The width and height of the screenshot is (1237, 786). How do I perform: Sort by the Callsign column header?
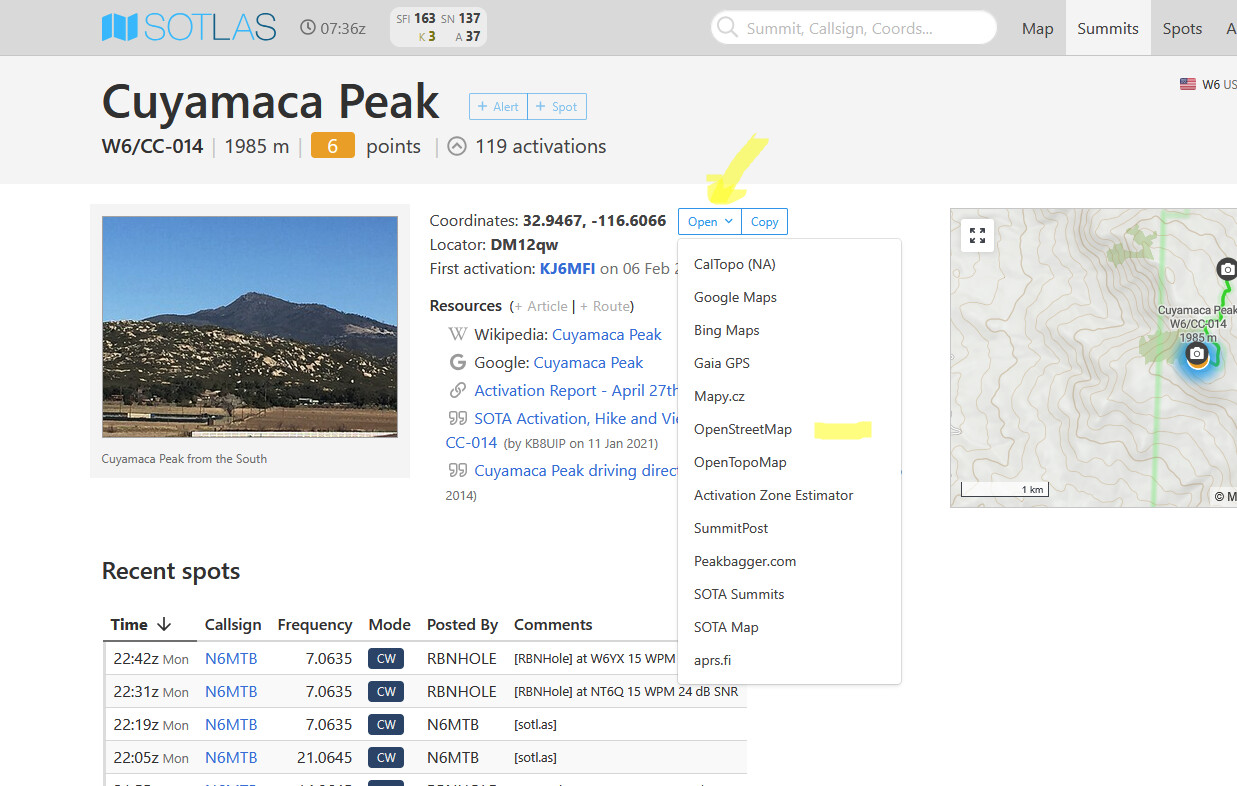pos(233,624)
